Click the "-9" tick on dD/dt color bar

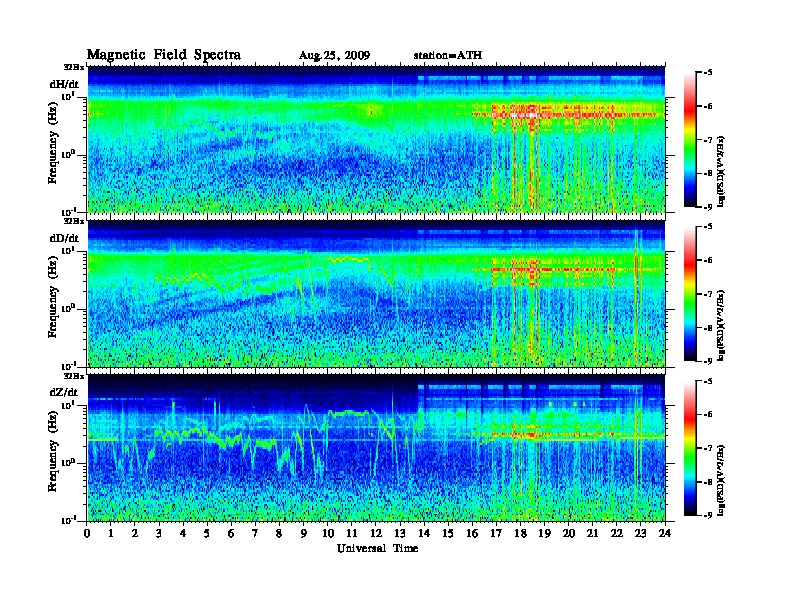click(708, 361)
